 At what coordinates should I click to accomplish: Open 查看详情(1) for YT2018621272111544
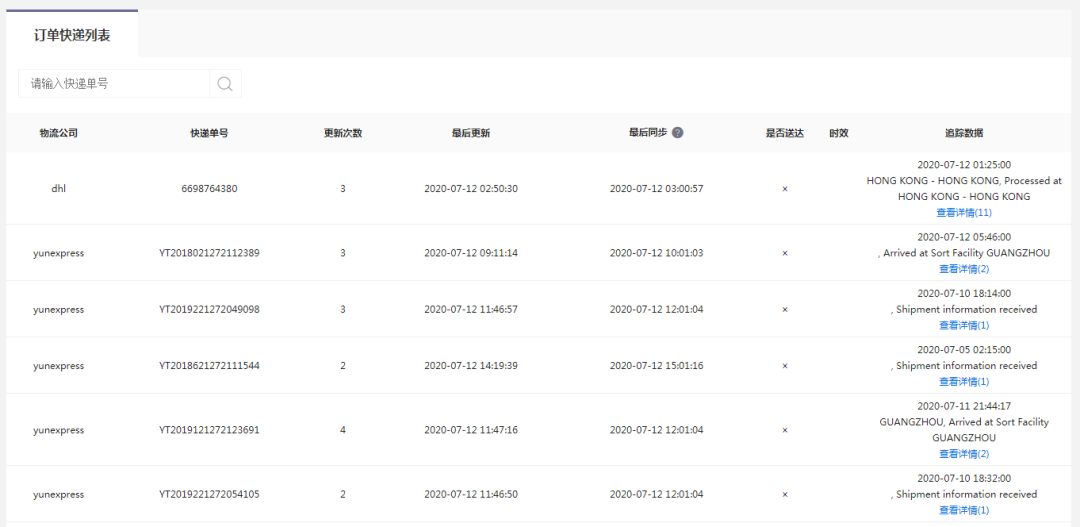(964, 382)
